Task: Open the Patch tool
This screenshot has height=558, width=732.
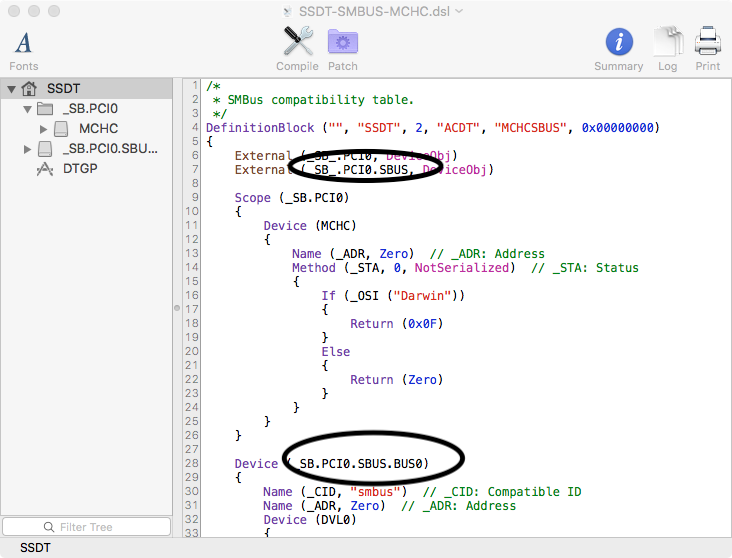Action: pyautogui.click(x=343, y=42)
